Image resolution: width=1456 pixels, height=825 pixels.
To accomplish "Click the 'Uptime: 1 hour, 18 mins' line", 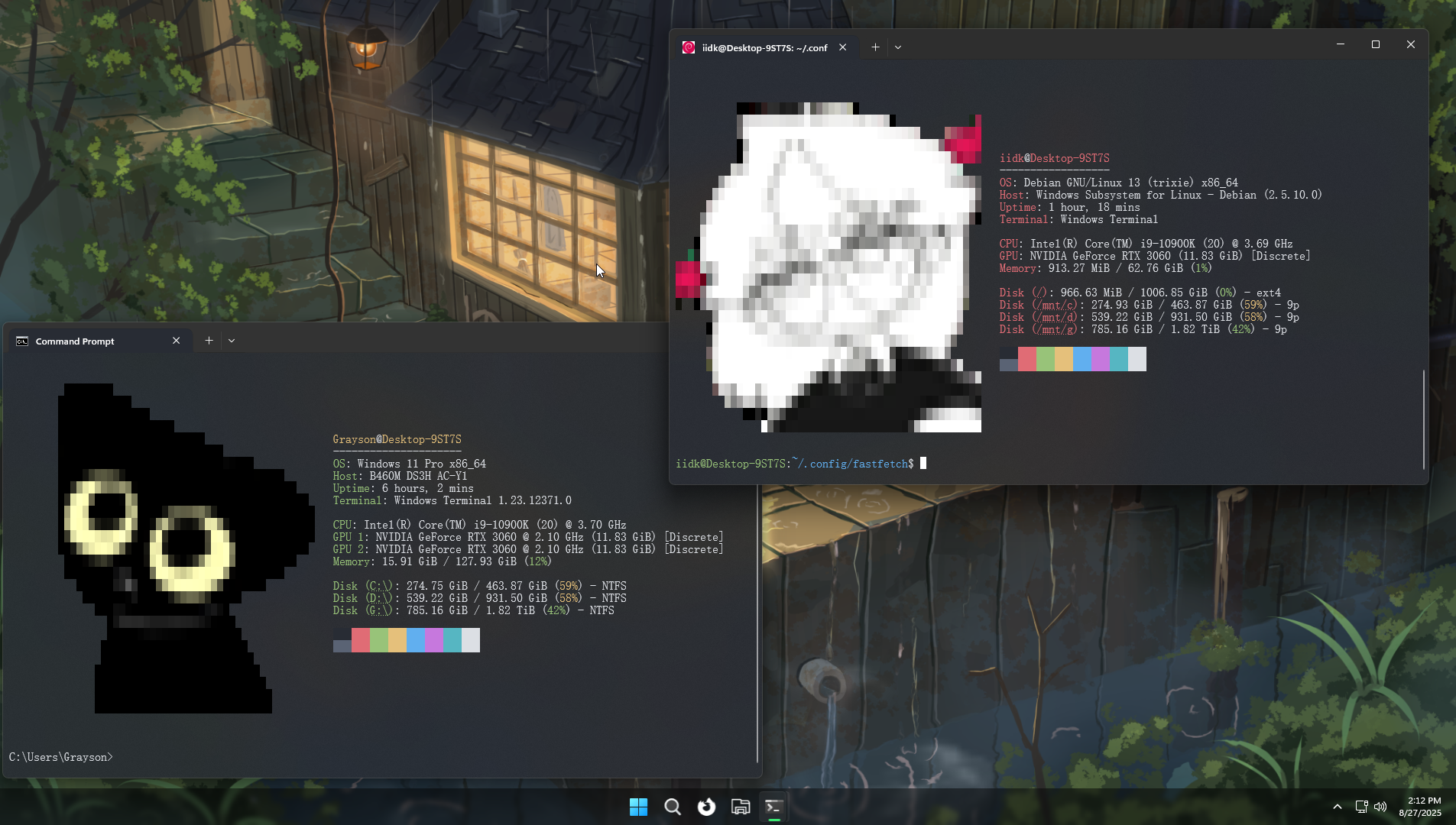I will tap(1070, 207).
